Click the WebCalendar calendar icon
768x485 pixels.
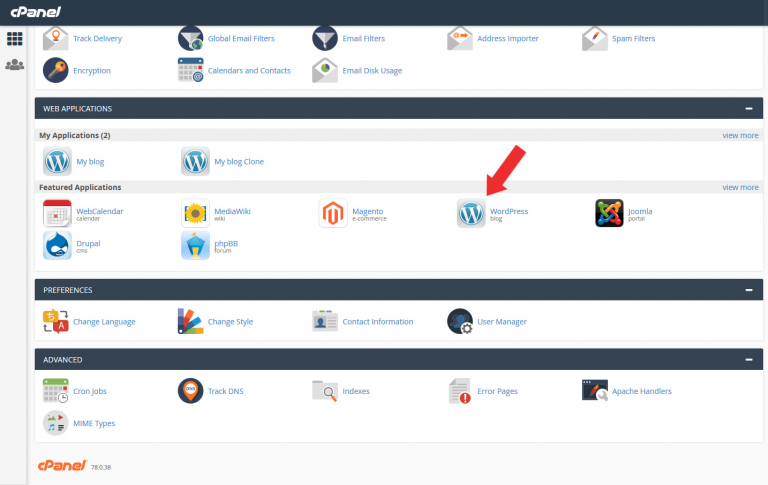coord(57,213)
